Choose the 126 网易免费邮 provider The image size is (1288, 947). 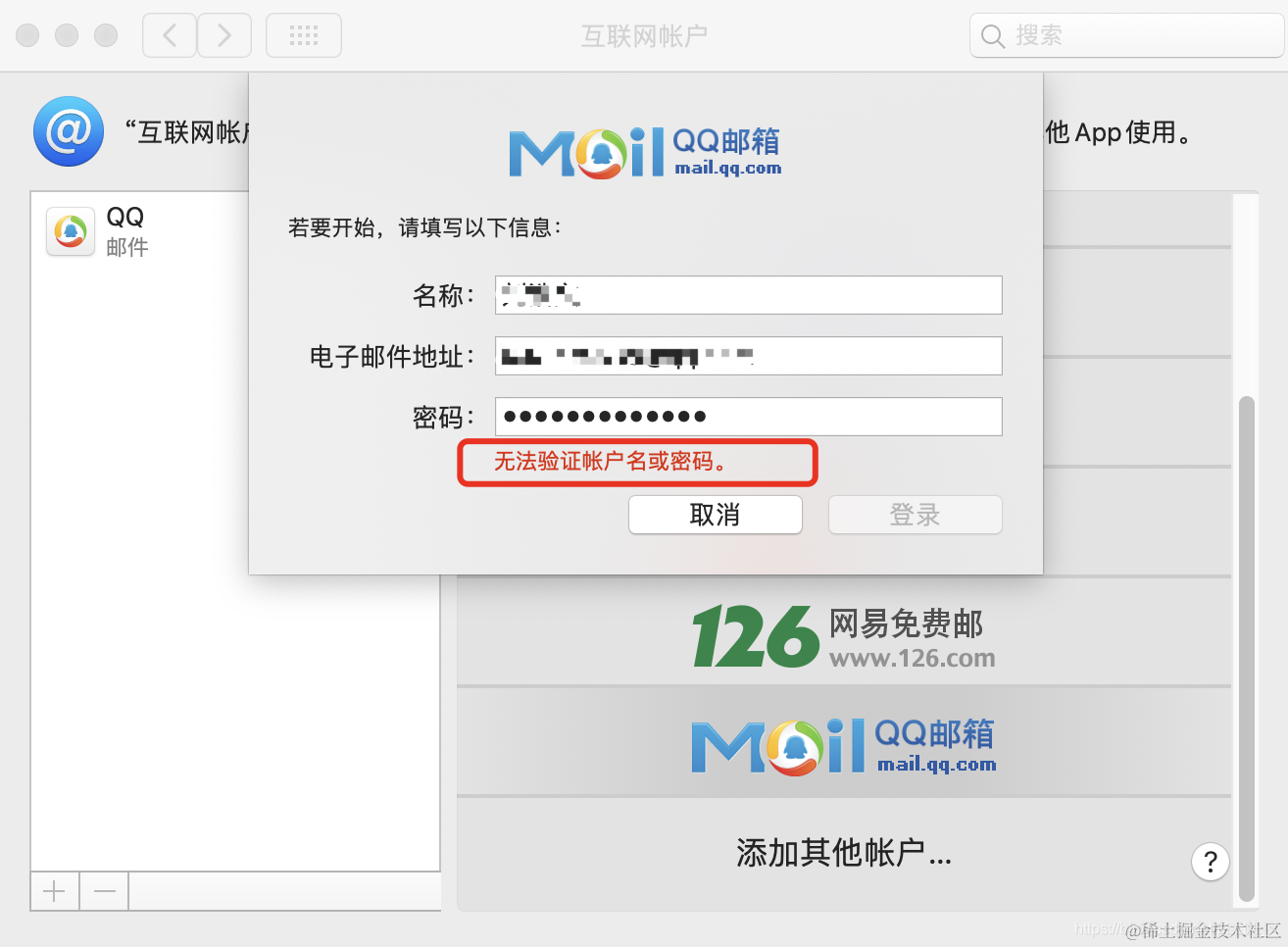tap(844, 632)
